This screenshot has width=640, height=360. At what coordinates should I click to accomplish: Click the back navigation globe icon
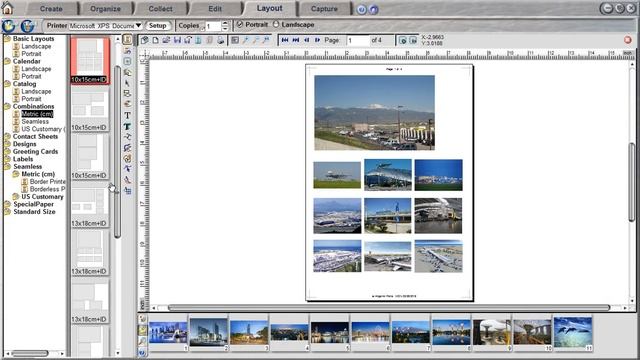[9, 26]
